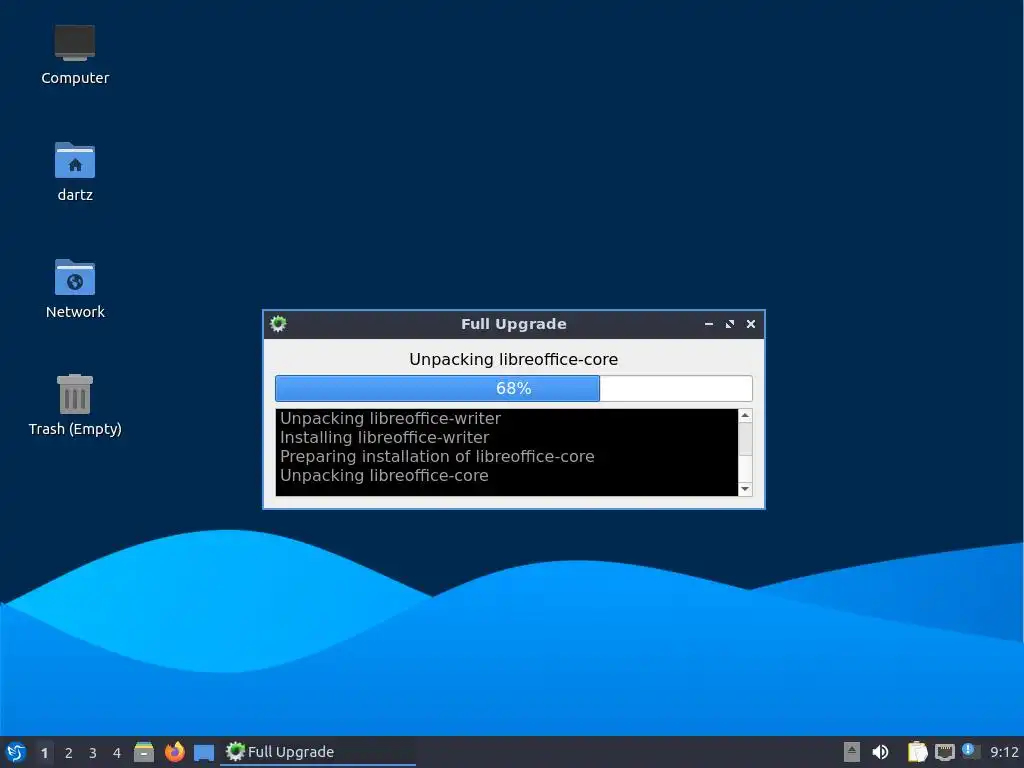
Task: Click the 'Unpacking libreoffice-writer' log line
Action: pos(391,419)
